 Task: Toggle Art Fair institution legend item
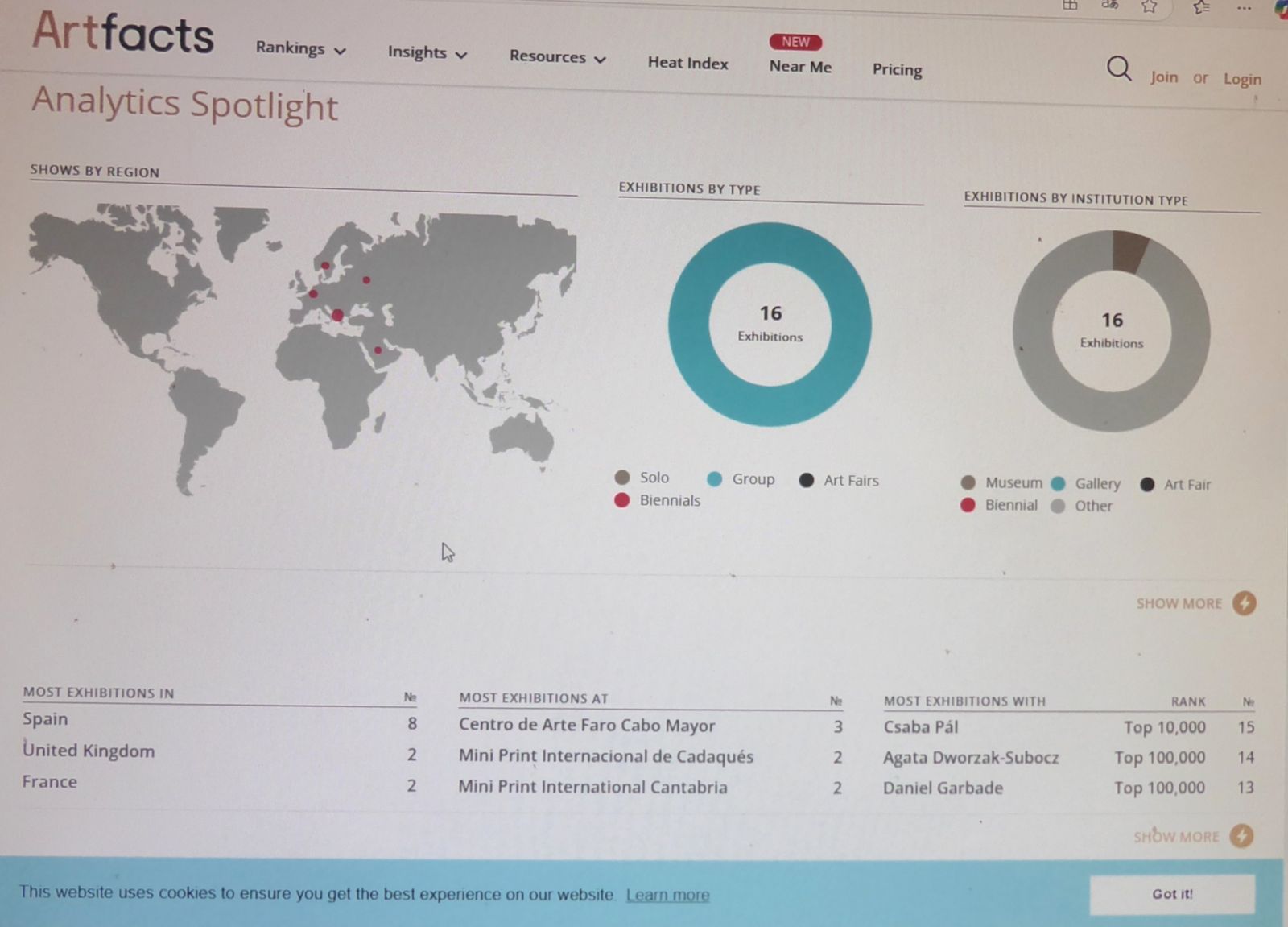(x=1175, y=484)
